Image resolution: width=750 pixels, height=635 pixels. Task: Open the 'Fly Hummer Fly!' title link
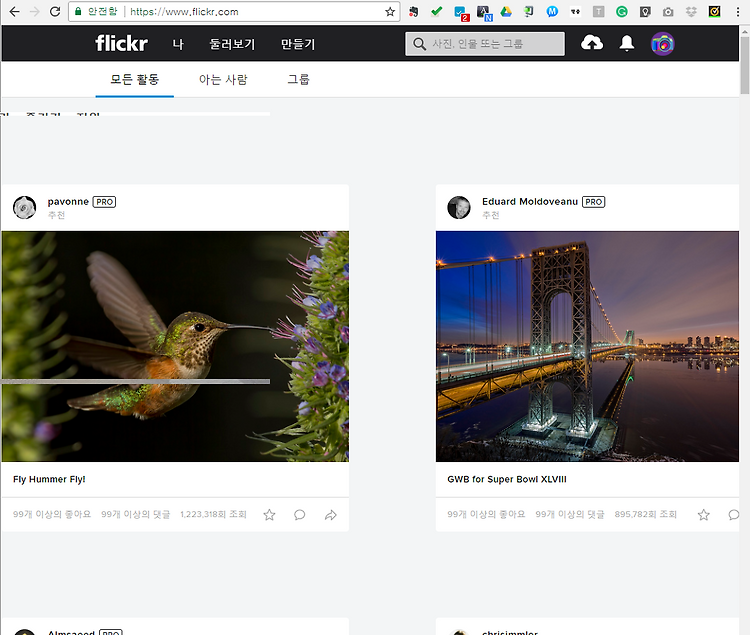[49, 479]
